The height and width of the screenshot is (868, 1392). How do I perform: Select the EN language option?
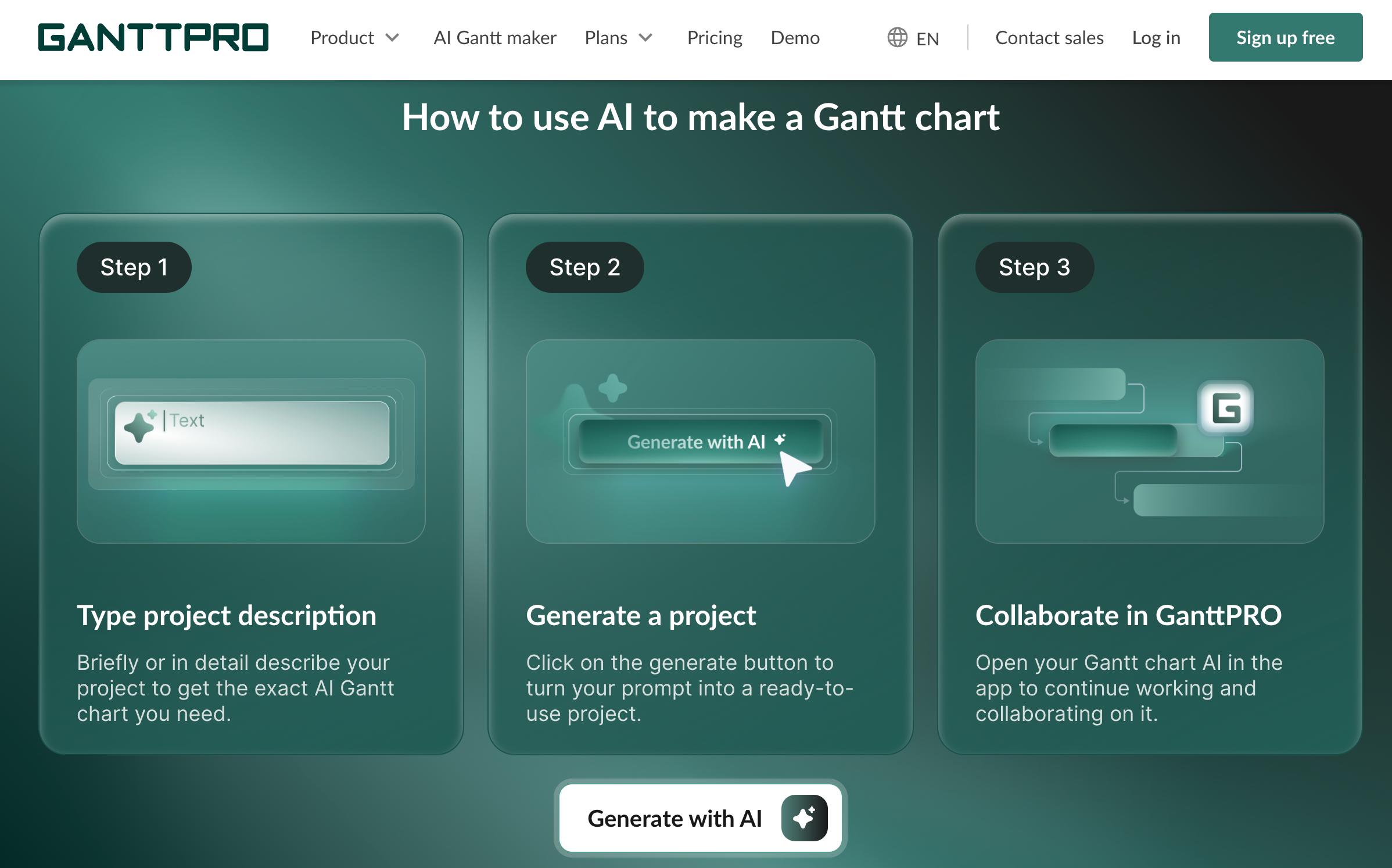pos(927,38)
